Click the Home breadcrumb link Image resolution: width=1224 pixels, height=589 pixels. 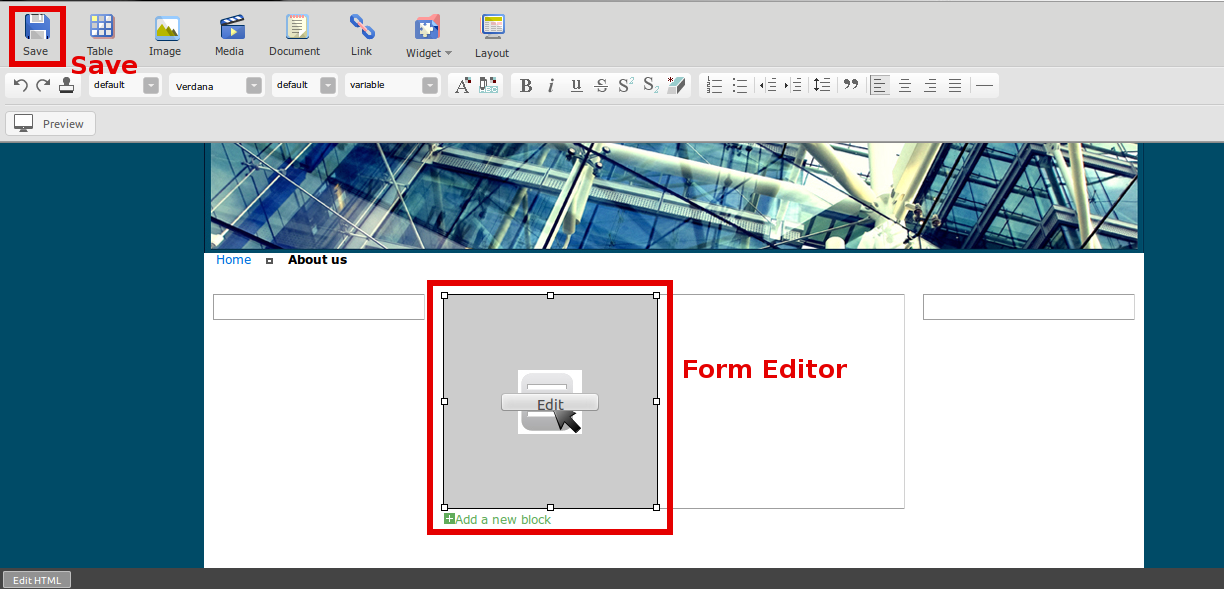[234, 260]
